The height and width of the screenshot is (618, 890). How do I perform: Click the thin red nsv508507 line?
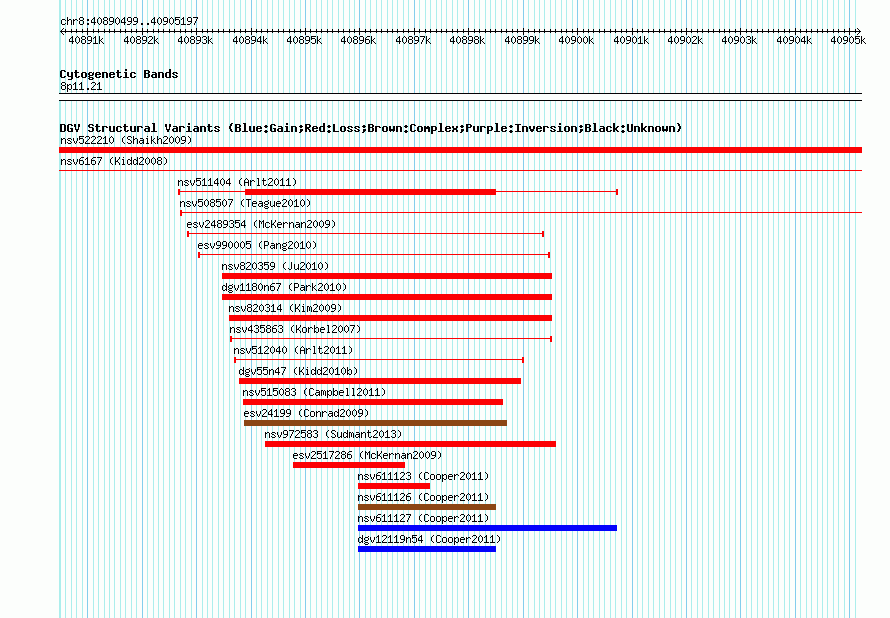tap(521, 213)
